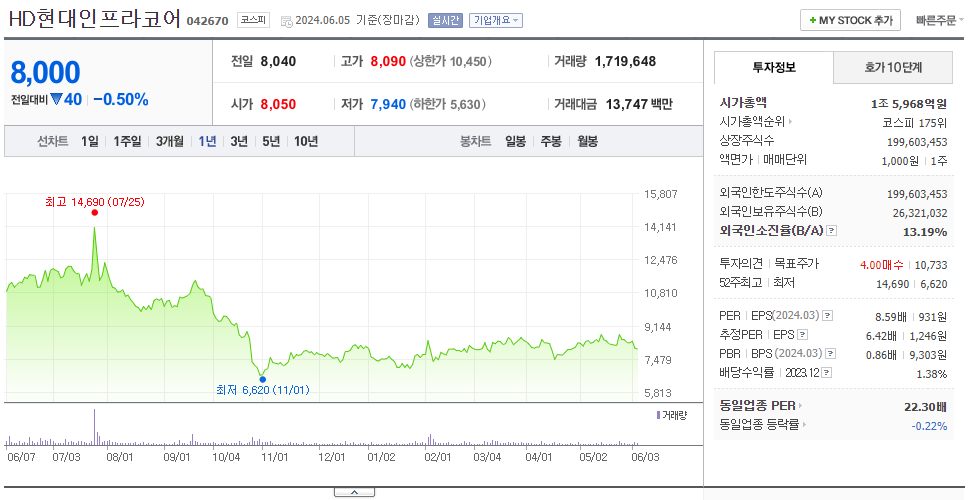This screenshot has width=968, height=500.
Task: Click the 시가총액 value 1조 5,968억원
Action: [909, 104]
